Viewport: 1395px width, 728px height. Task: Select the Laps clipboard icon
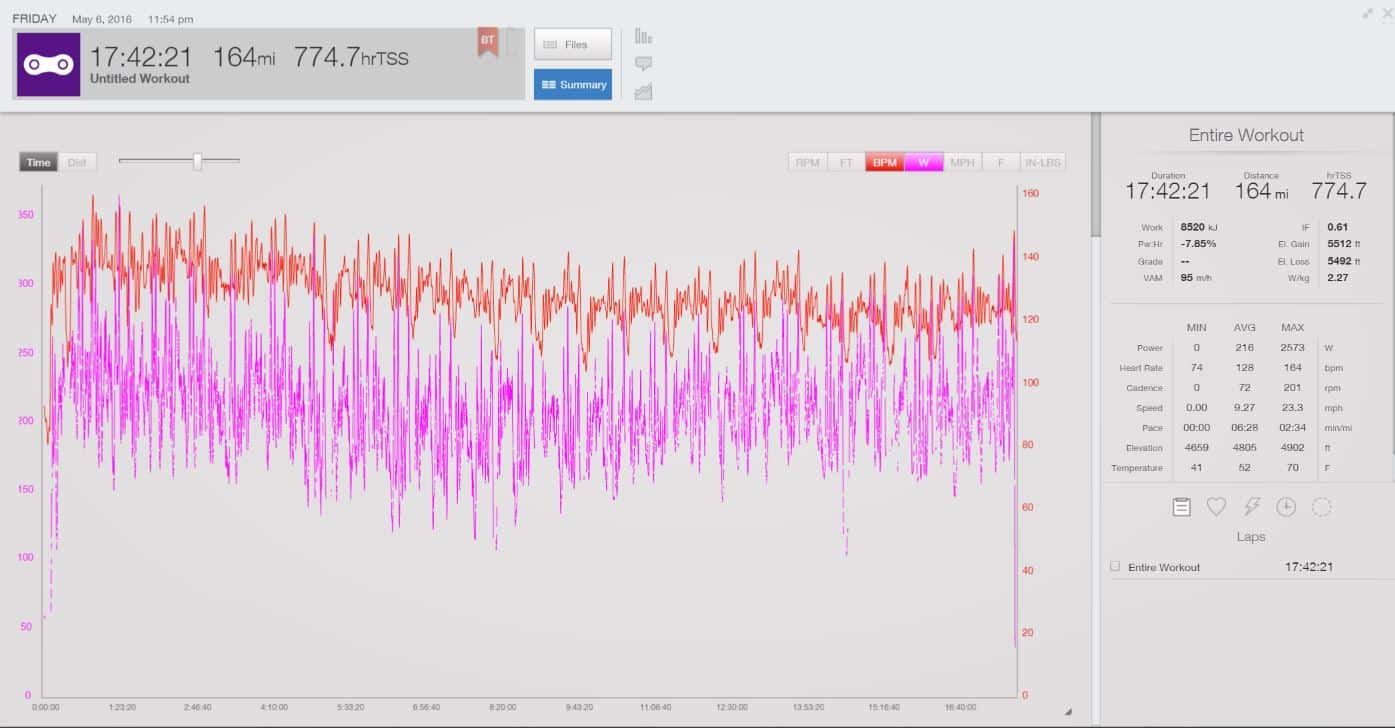pos(1182,507)
